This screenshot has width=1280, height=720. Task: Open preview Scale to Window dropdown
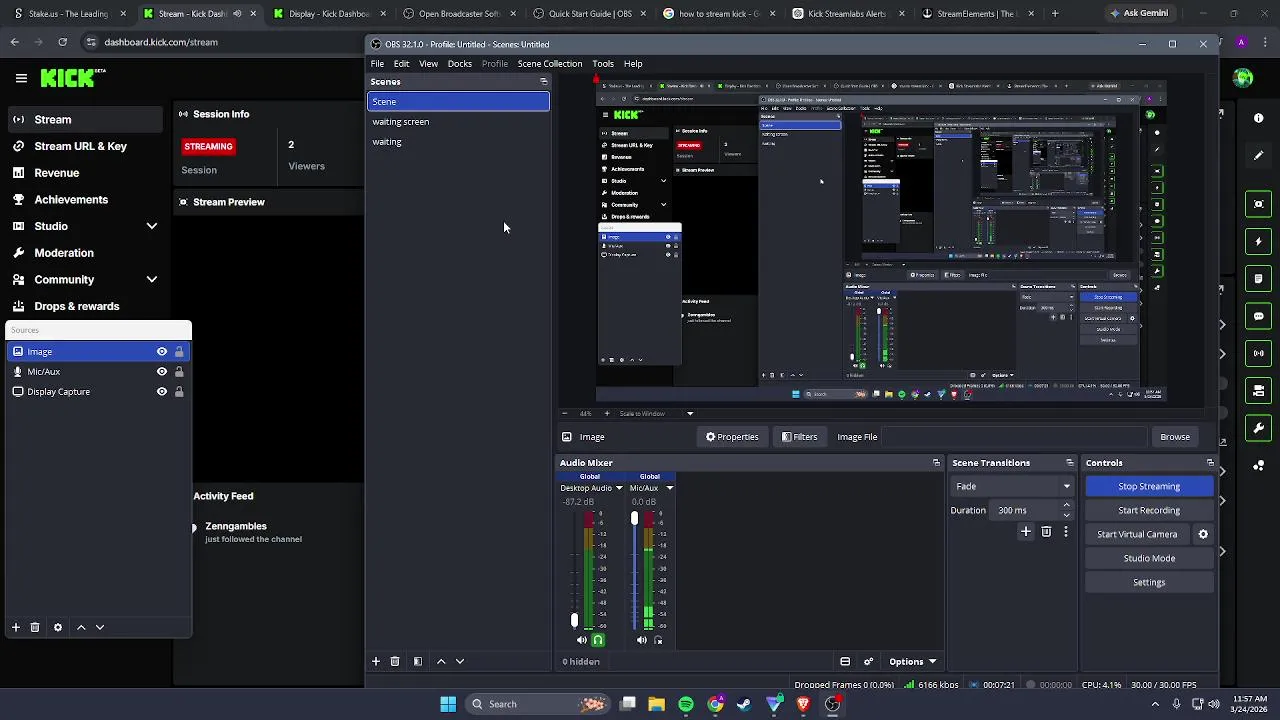(x=656, y=413)
